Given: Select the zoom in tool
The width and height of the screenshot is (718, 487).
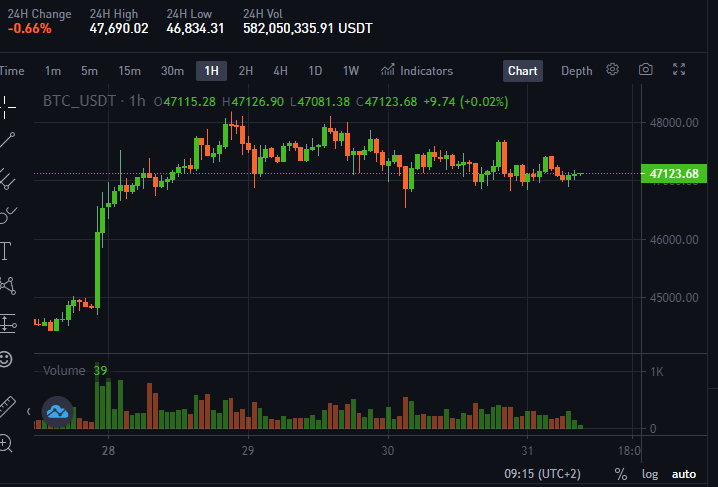Looking at the screenshot, I should click(5, 443).
